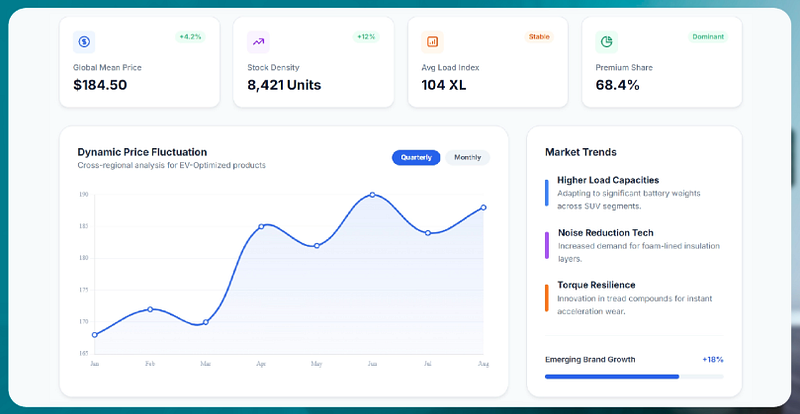Click the 68.4% value

click(x=617, y=85)
